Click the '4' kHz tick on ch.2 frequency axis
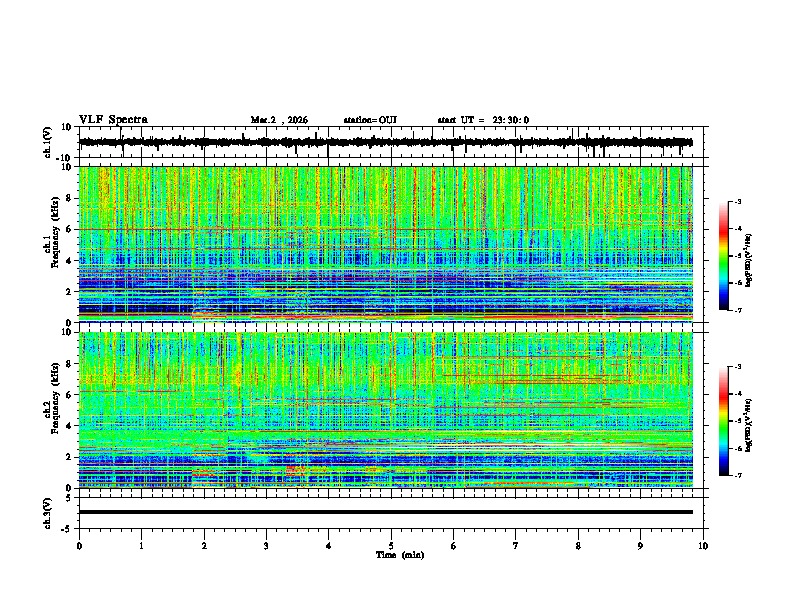Screen dimensions: 792x612 coord(69,426)
